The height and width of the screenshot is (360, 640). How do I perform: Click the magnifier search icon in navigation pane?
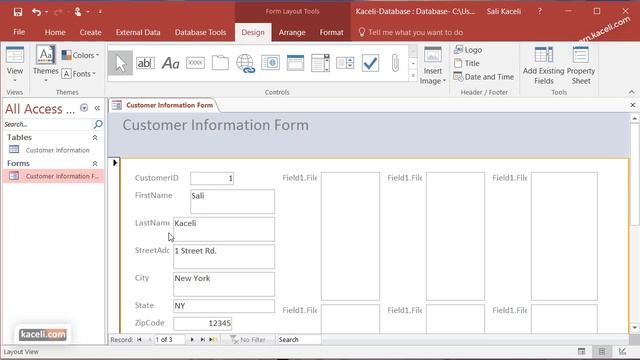pos(98,124)
